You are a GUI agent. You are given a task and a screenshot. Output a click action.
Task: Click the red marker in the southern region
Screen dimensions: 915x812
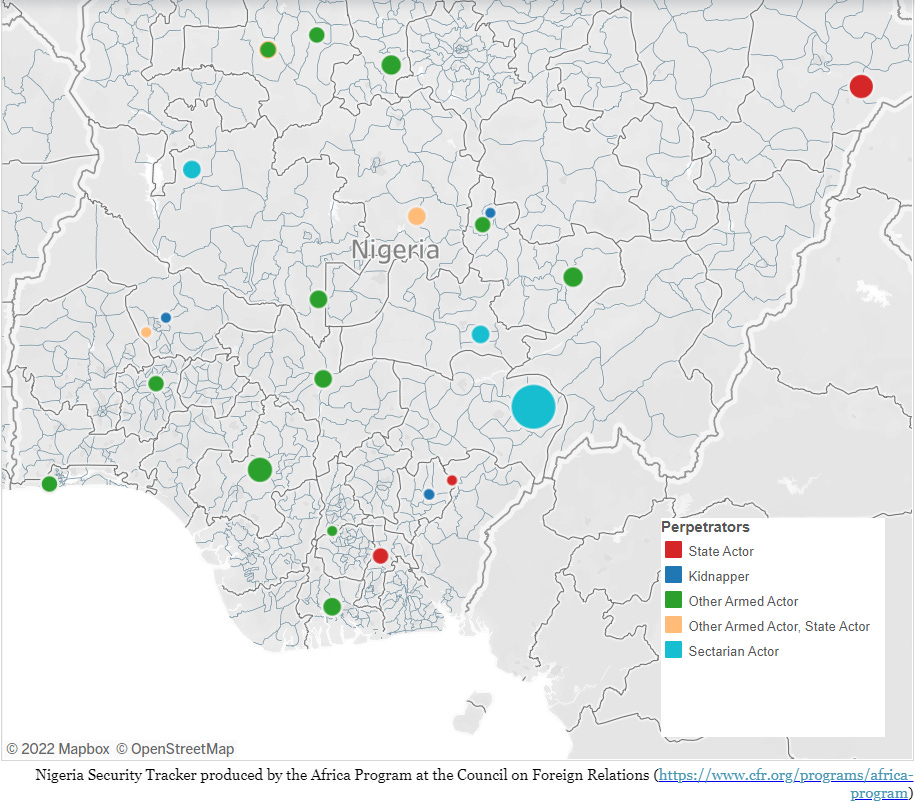pyautogui.click(x=379, y=554)
